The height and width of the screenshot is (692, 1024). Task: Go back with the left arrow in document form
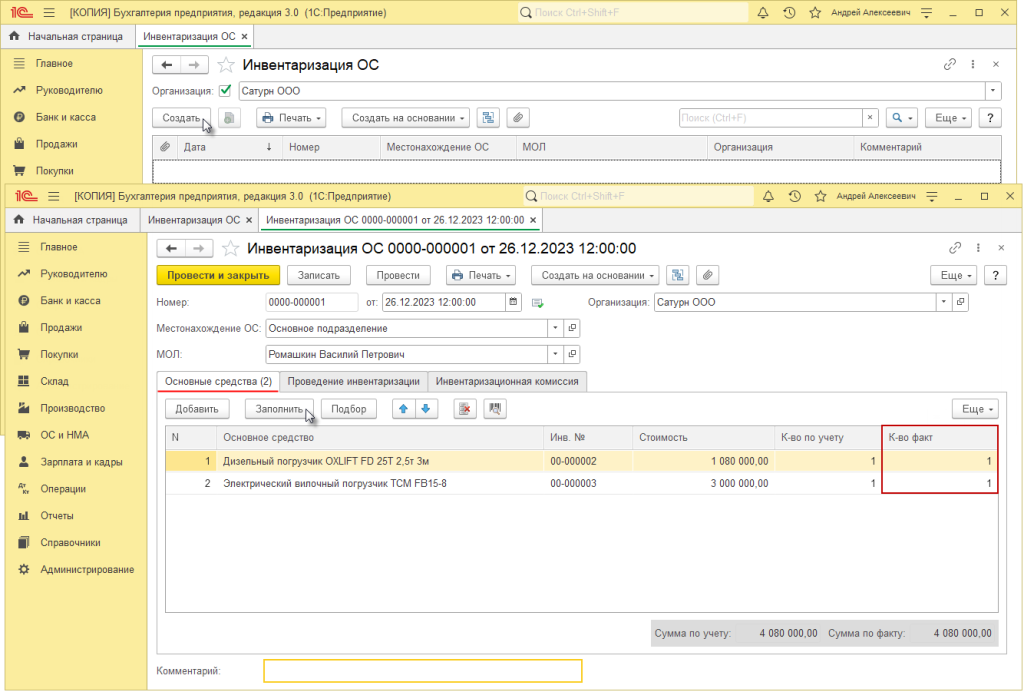tap(171, 248)
